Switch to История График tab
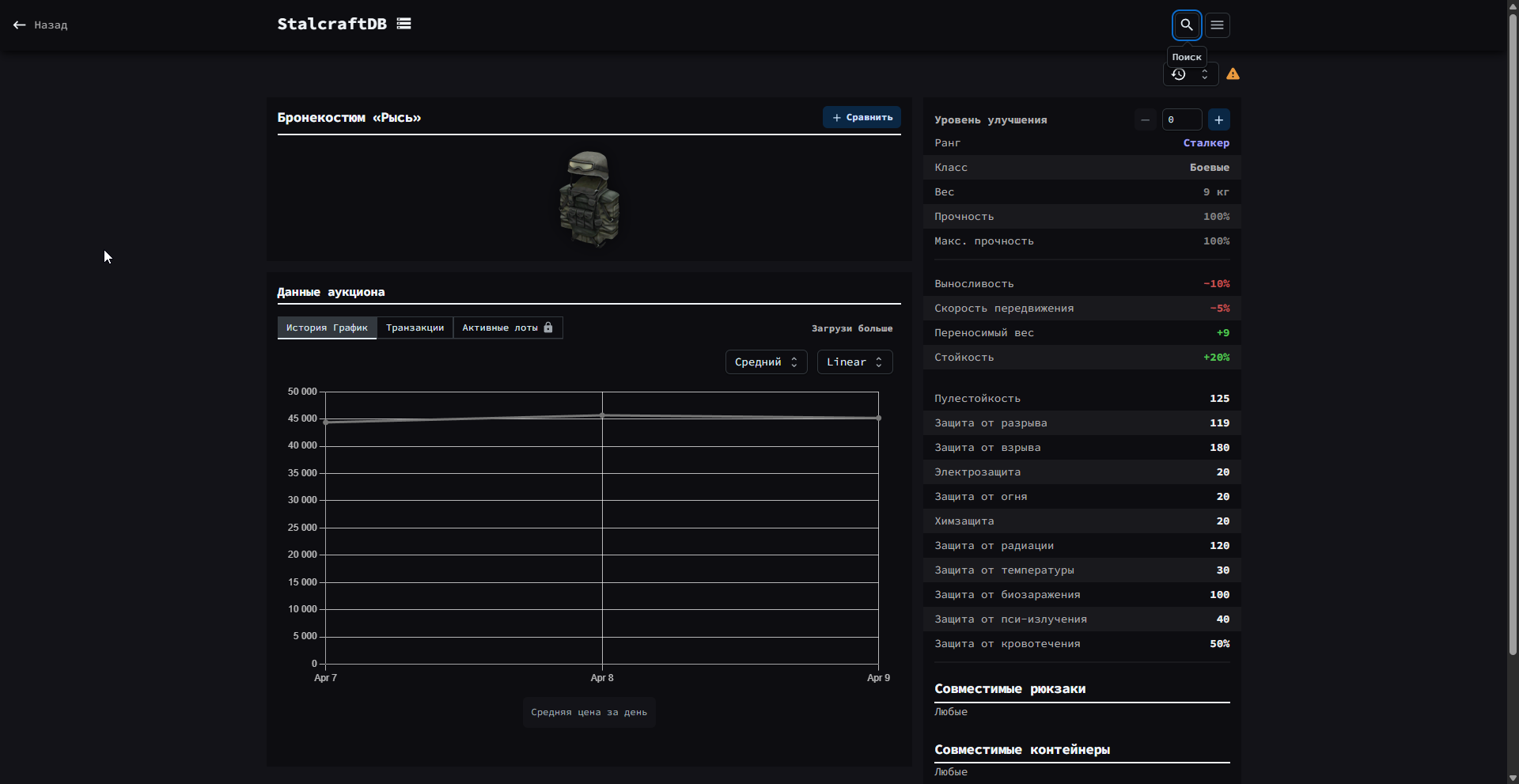This screenshot has width=1519, height=784. tap(327, 328)
